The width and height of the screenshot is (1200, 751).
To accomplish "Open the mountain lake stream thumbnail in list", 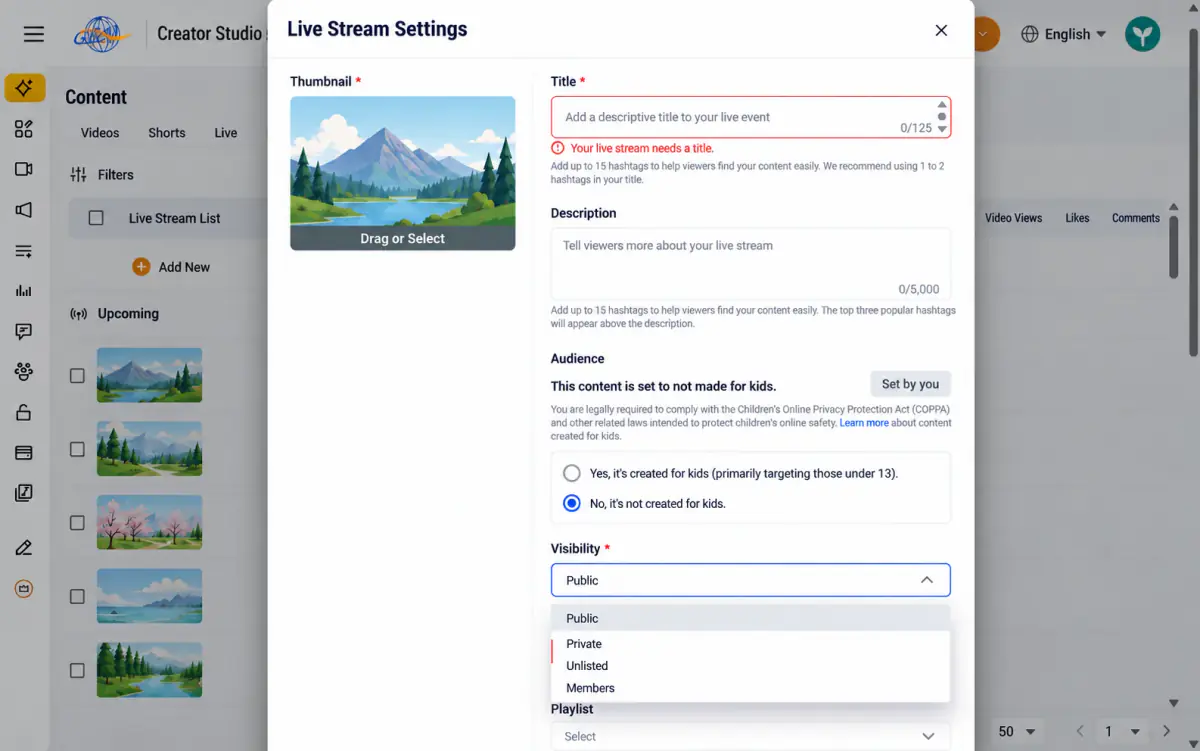I will (x=149, y=375).
